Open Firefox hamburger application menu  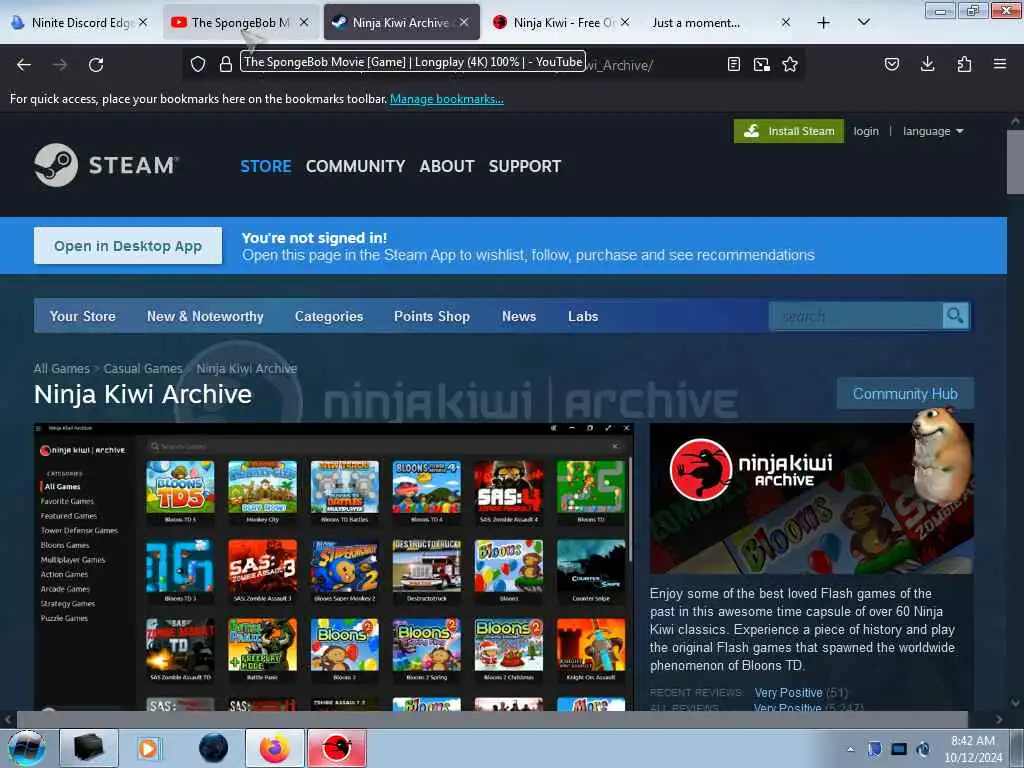999,64
